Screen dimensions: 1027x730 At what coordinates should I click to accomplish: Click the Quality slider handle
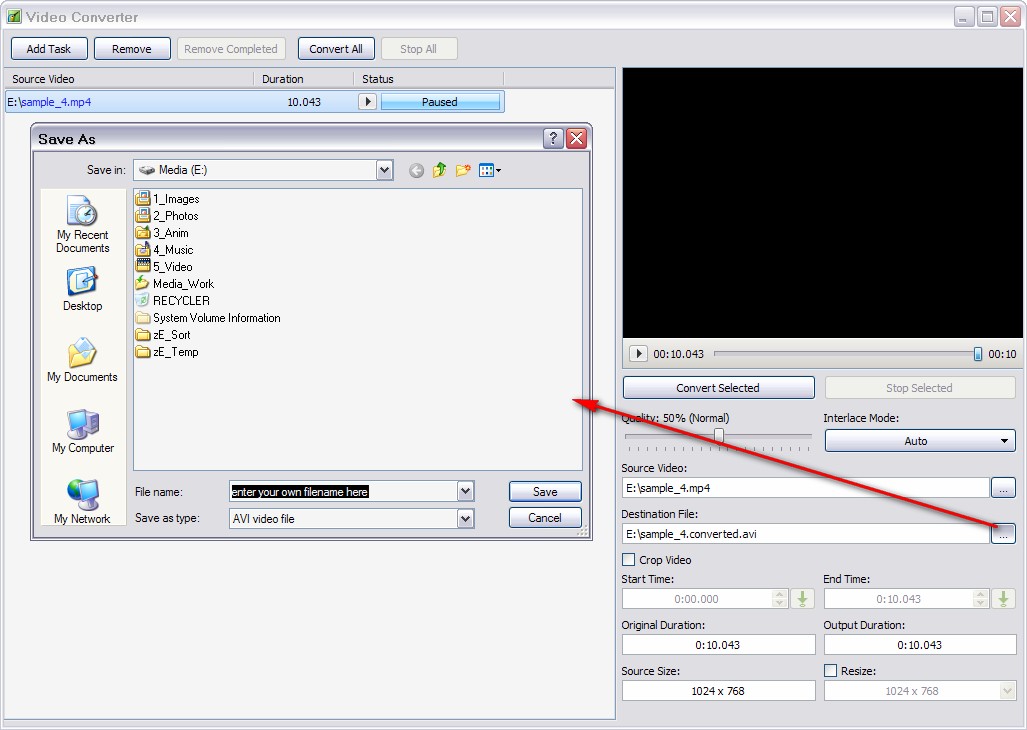click(x=718, y=435)
